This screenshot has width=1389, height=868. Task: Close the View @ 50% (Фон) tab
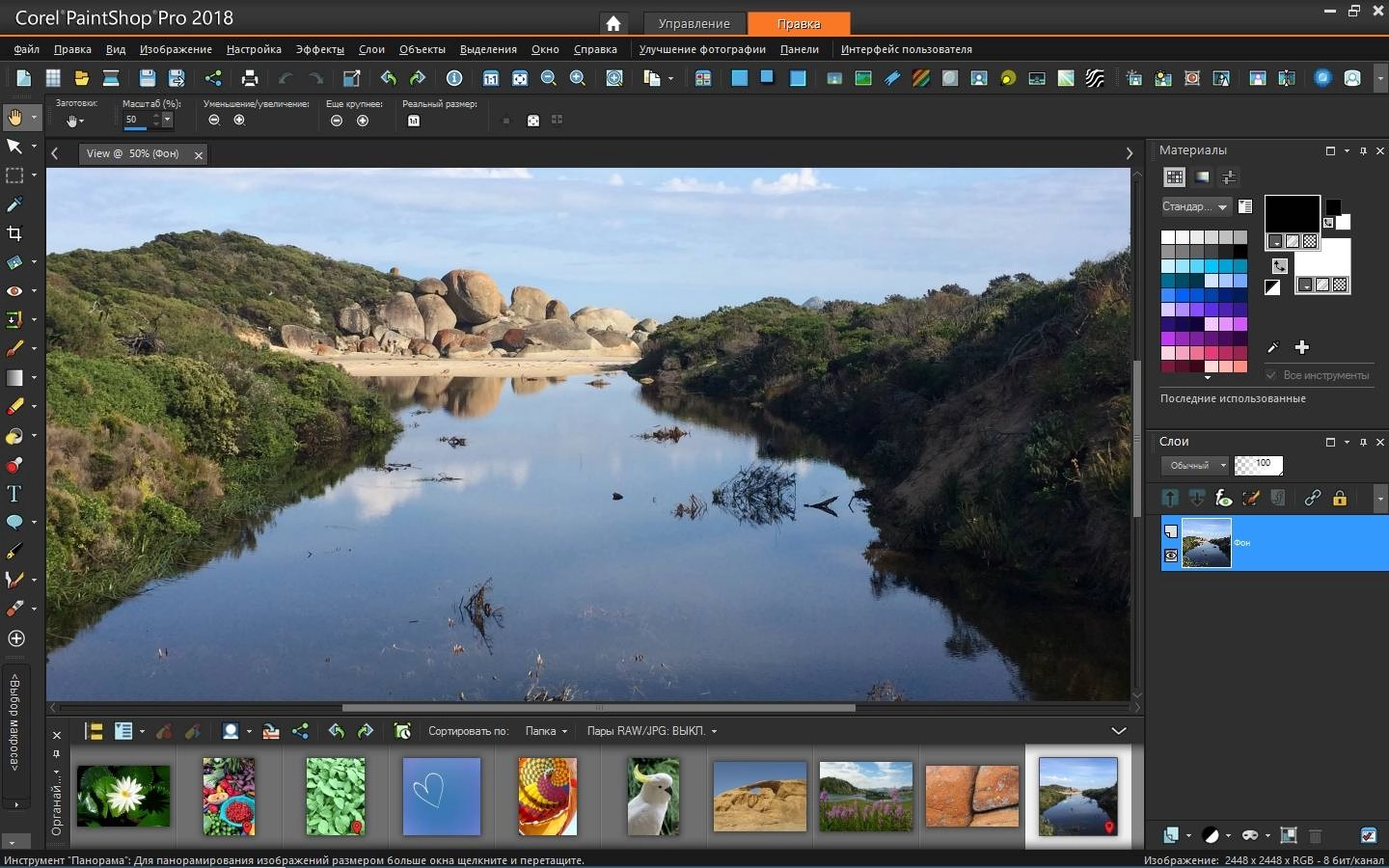pyautogui.click(x=199, y=154)
